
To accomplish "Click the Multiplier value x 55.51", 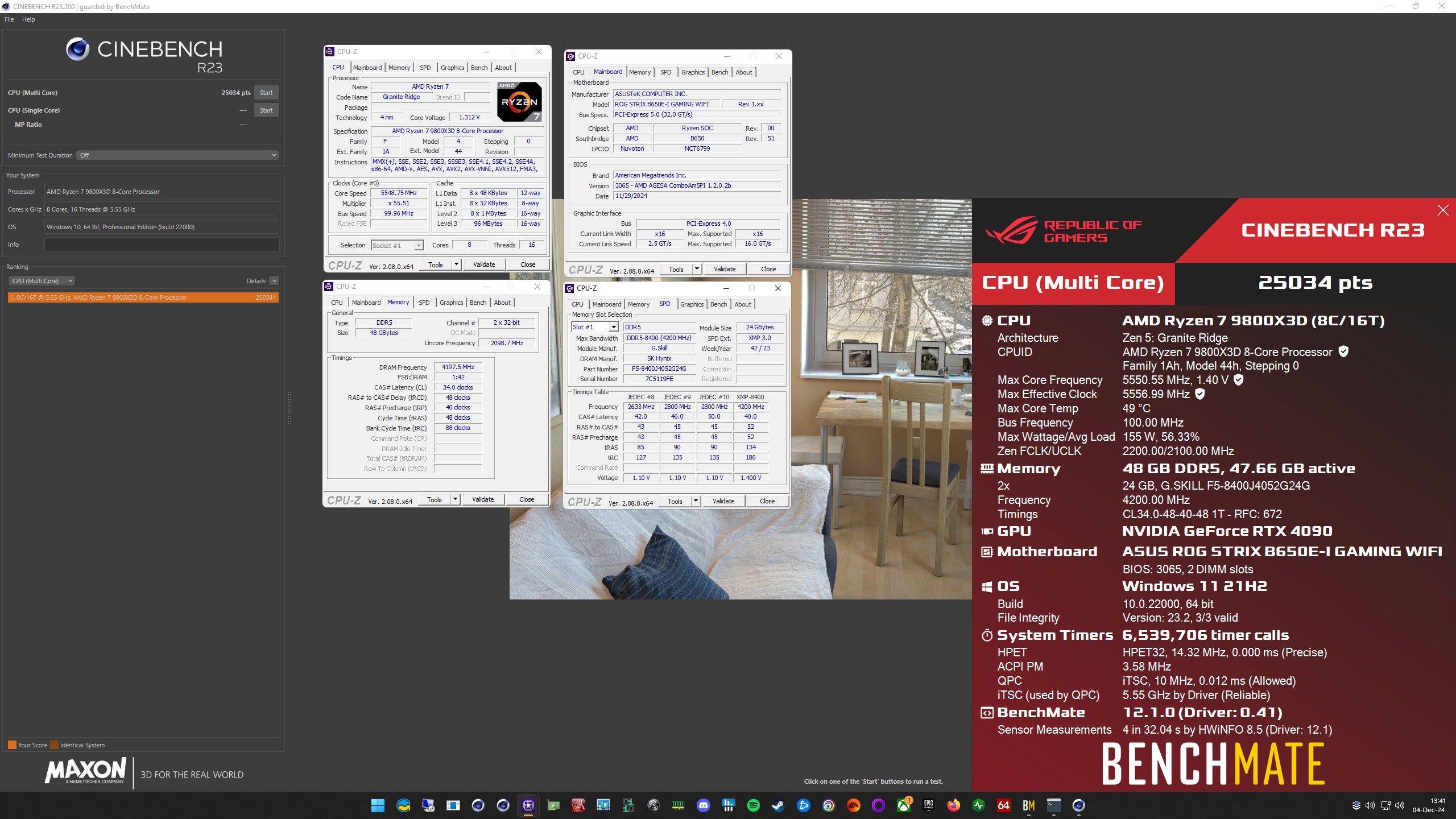I will point(399,203).
